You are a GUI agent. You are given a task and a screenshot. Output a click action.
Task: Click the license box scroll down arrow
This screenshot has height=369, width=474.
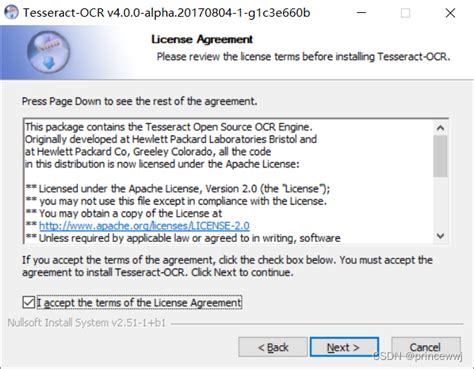coord(440,236)
